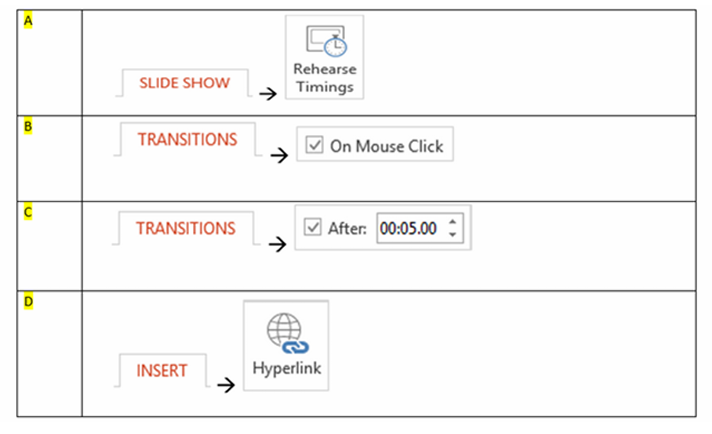Select the TRANSITIONS tab beside On Mouse Click

(187, 139)
